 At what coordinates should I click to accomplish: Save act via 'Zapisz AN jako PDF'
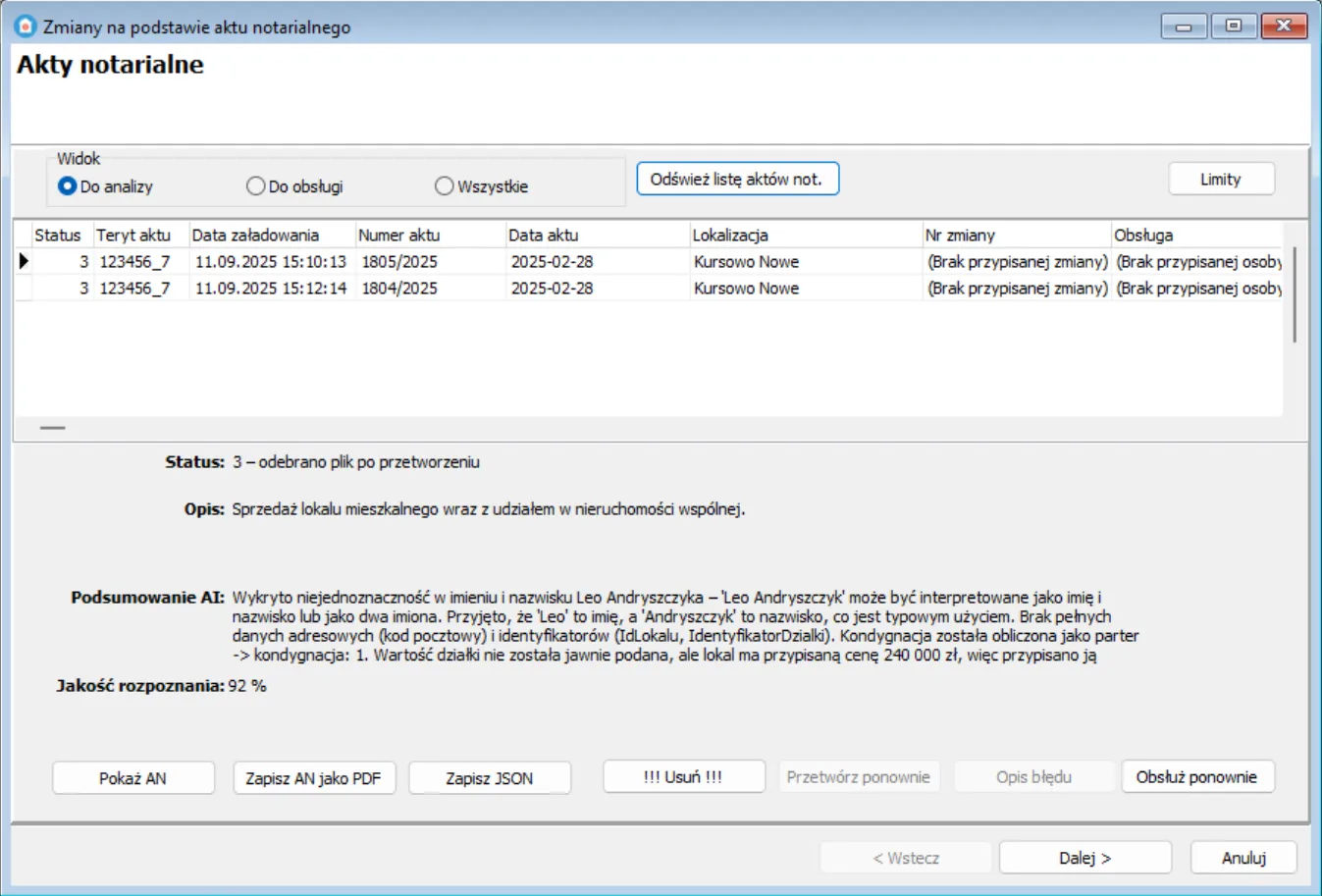(x=313, y=778)
